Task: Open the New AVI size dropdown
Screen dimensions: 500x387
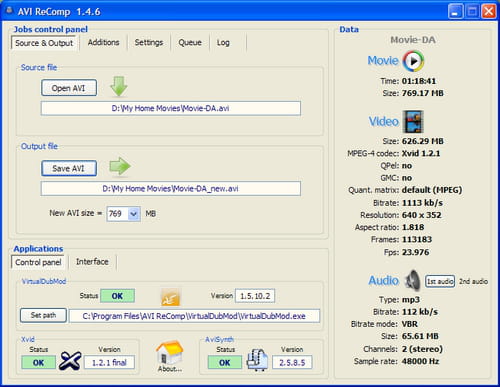Action: coord(134,214)
